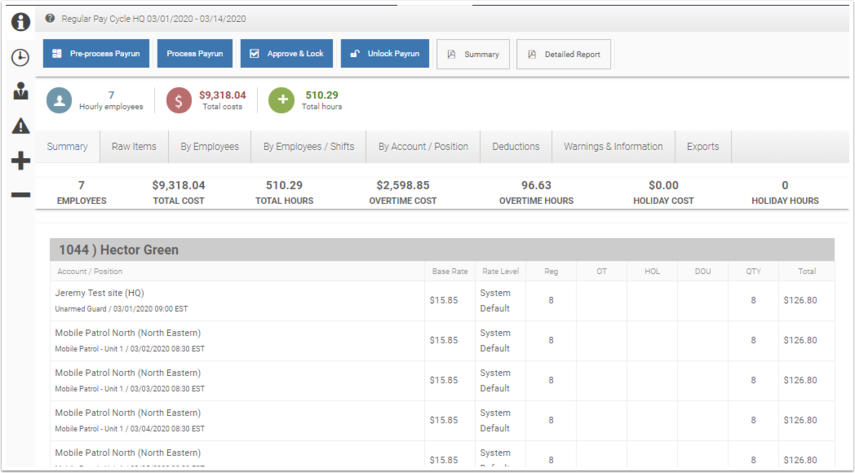Approve & Lock the payrun

287,53
